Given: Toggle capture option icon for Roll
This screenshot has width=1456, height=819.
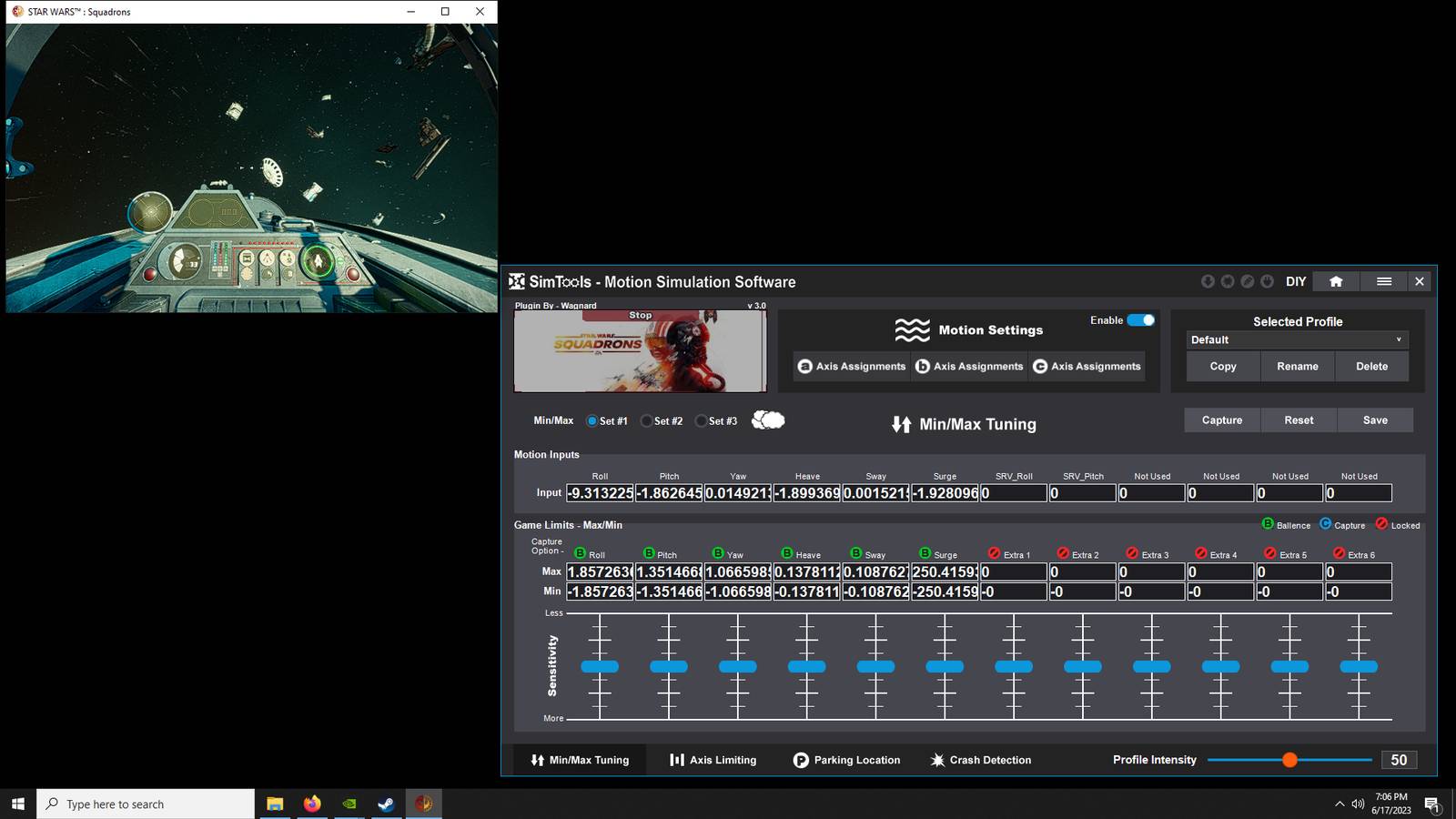Looking at the screenshot, I should pos(580,553).
